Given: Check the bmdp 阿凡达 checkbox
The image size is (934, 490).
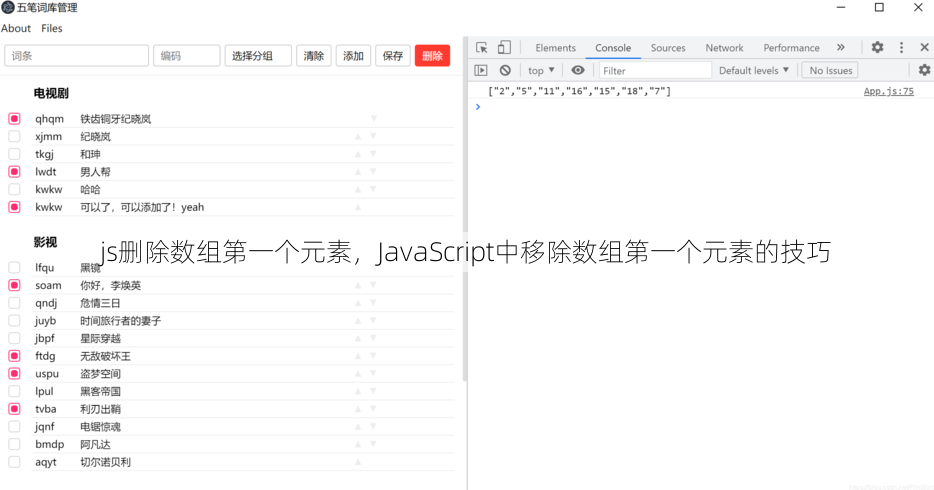Looking at the screenshot, I should 14,444.
